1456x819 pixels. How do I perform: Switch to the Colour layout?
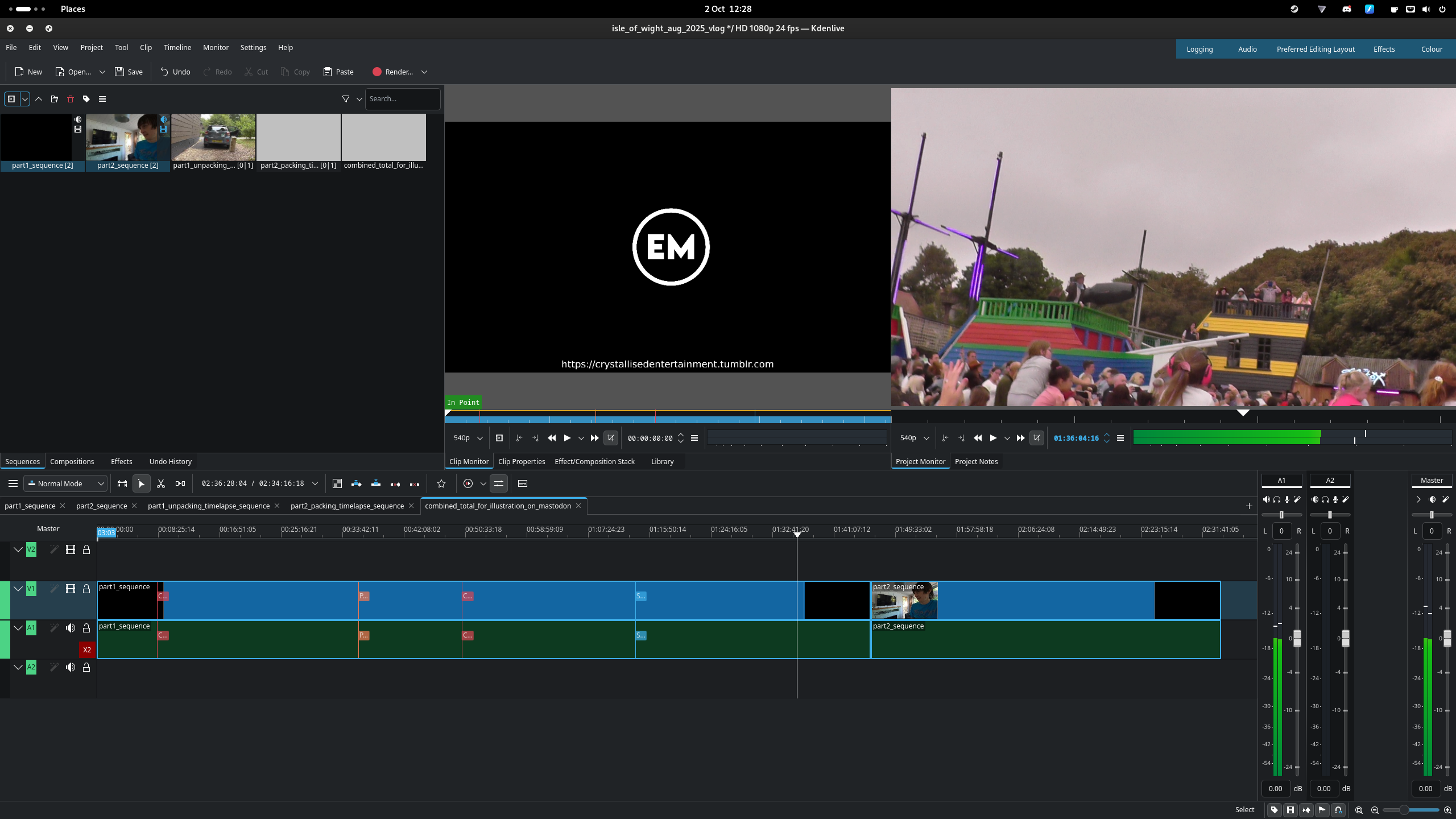click(x=1431, y=49)
